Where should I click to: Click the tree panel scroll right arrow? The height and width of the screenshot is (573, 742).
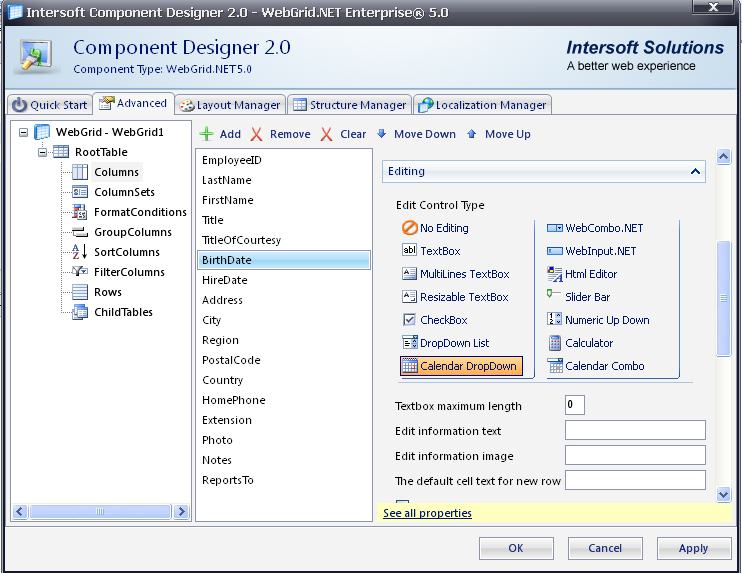(x=181, y=511)
